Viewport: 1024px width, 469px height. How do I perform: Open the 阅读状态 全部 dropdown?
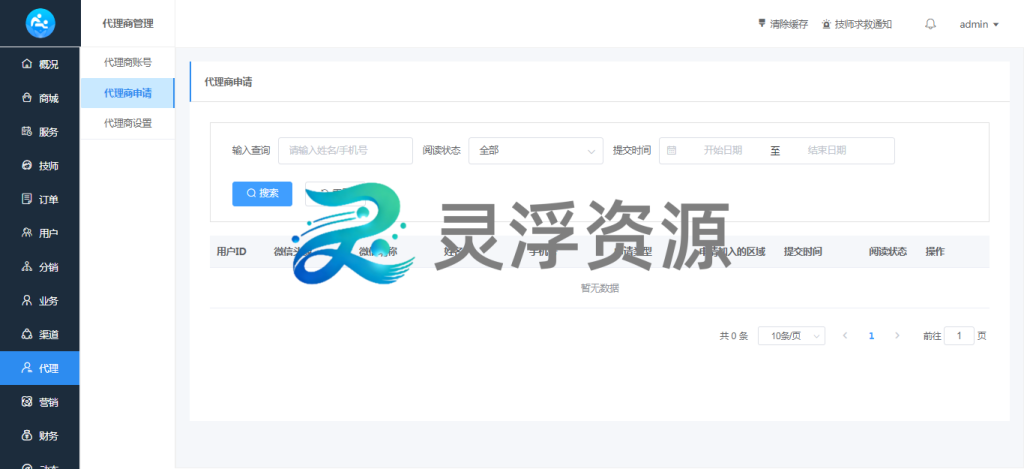(x=536, y=150)
